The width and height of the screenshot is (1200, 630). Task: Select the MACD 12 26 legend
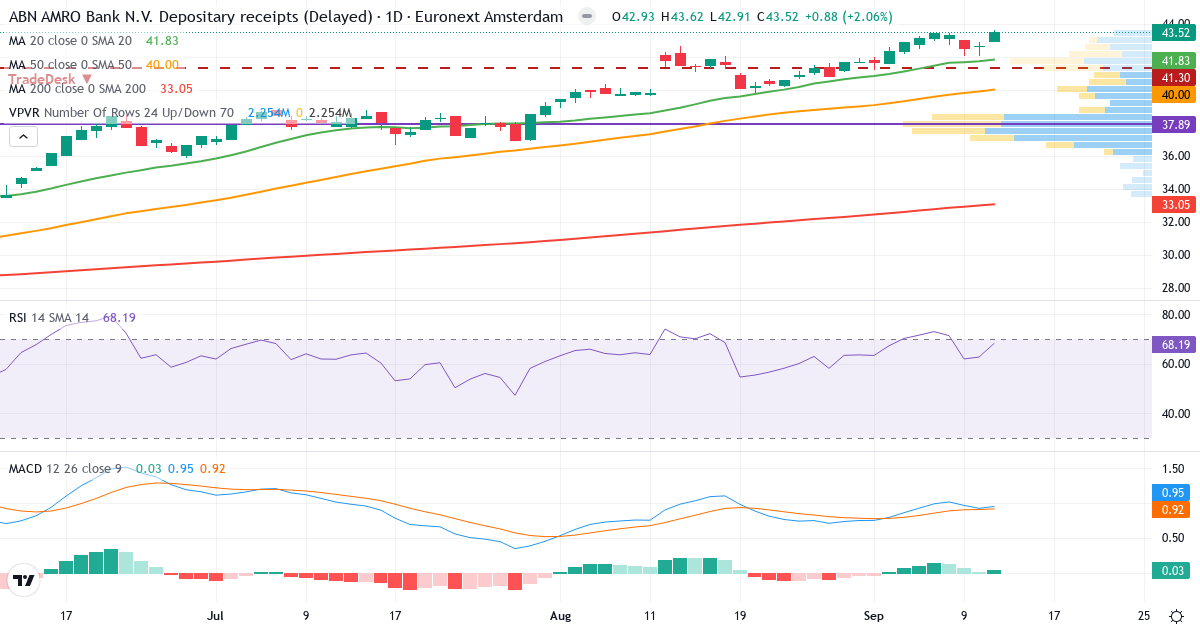pos(65,469)
